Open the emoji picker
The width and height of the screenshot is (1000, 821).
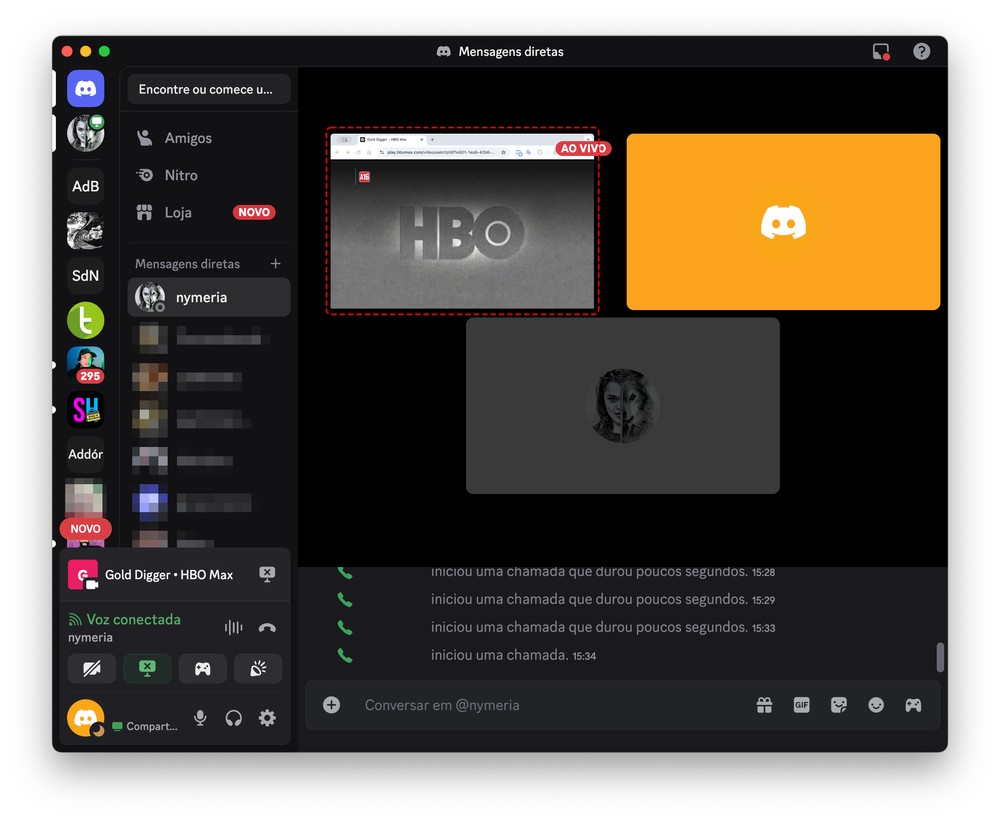tap(876, 705)
